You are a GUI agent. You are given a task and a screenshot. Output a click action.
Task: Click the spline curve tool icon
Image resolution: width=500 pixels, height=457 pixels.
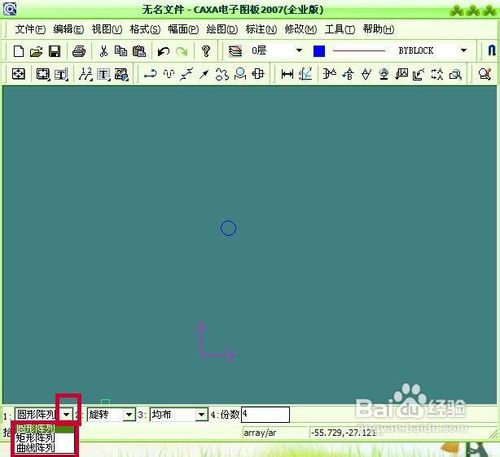(x=169, y=74)
